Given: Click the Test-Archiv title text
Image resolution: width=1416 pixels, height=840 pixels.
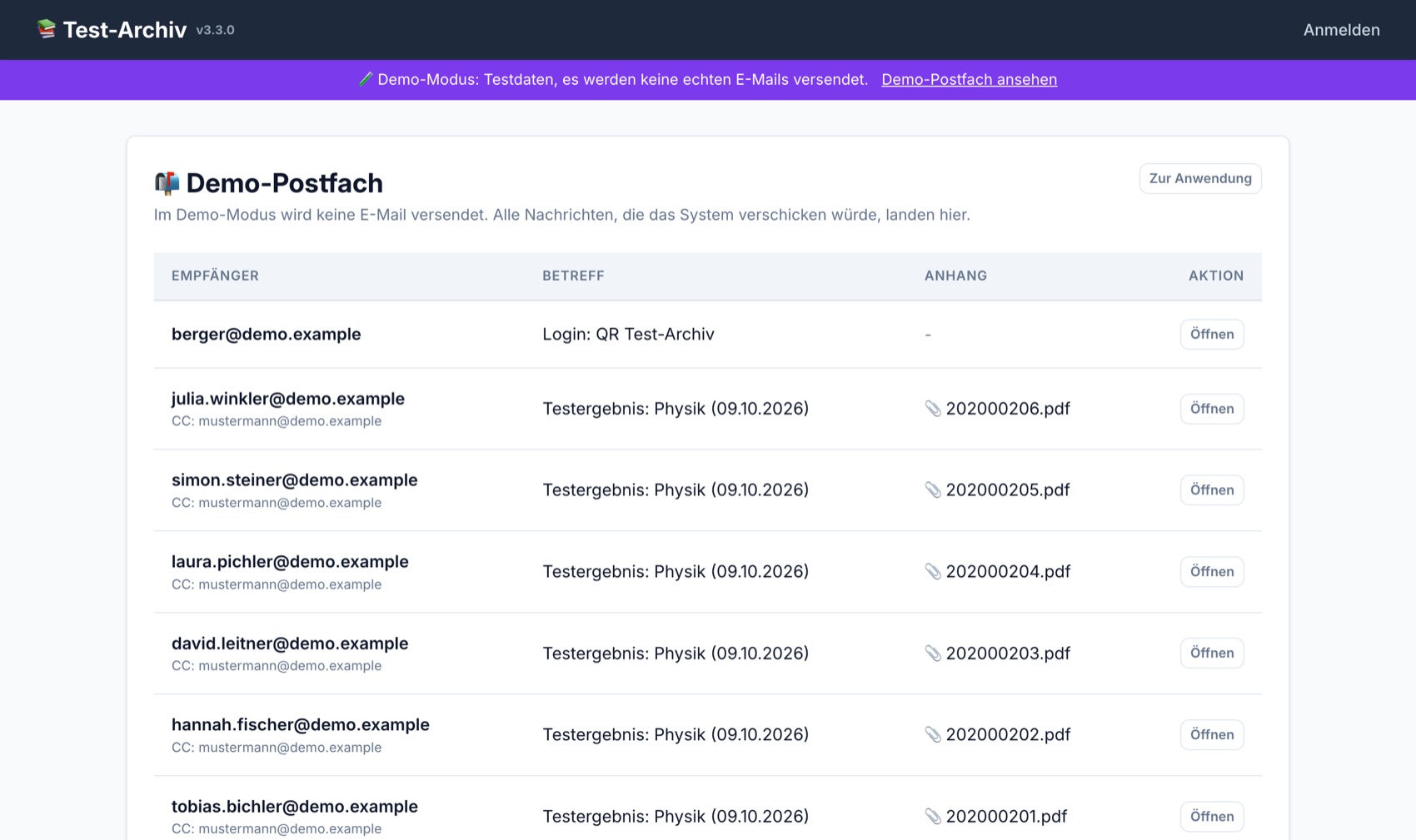Looking at the screenshot, I should pyautogui.click(x=125, y=30).
